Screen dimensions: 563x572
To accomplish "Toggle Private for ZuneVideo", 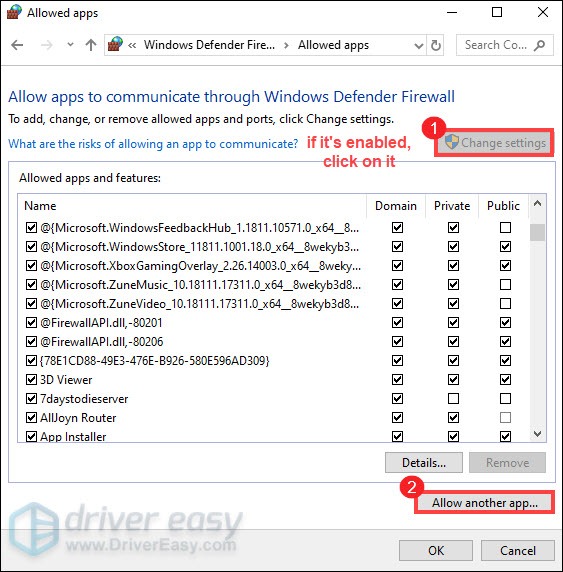I will click(x=454, y=304).
